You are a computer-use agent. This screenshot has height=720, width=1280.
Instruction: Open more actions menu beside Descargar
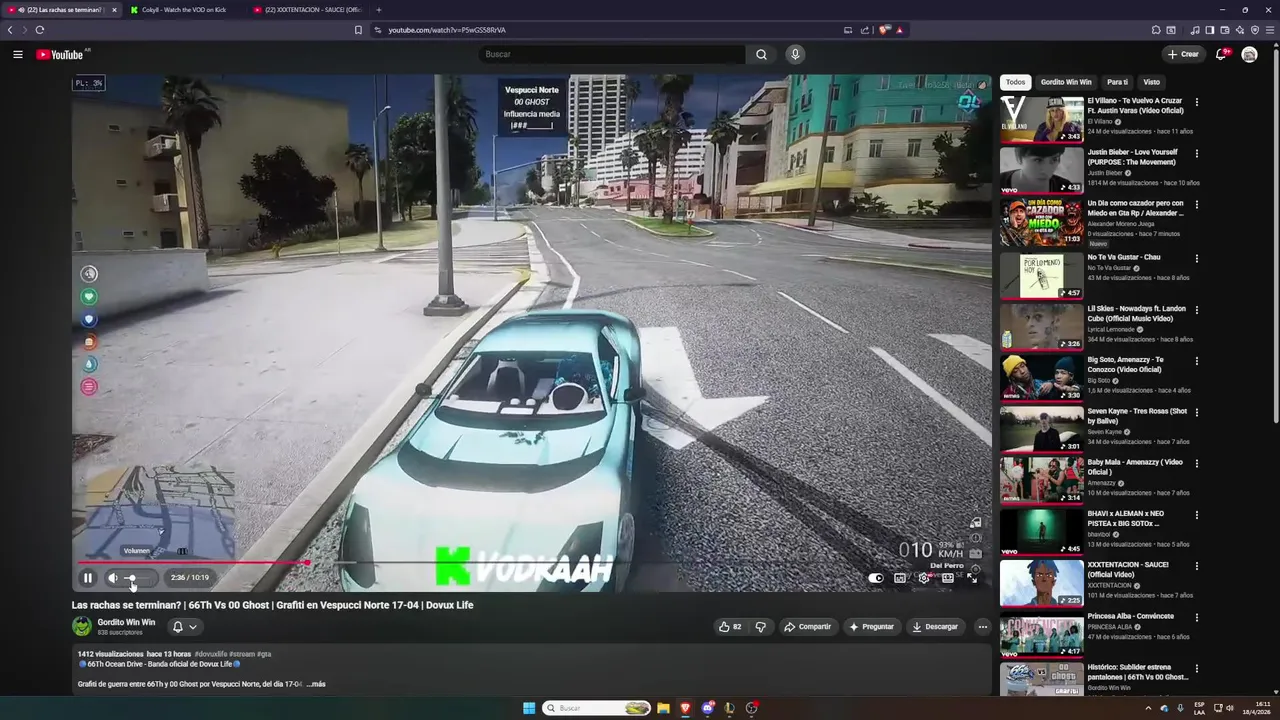click(982, 627)
